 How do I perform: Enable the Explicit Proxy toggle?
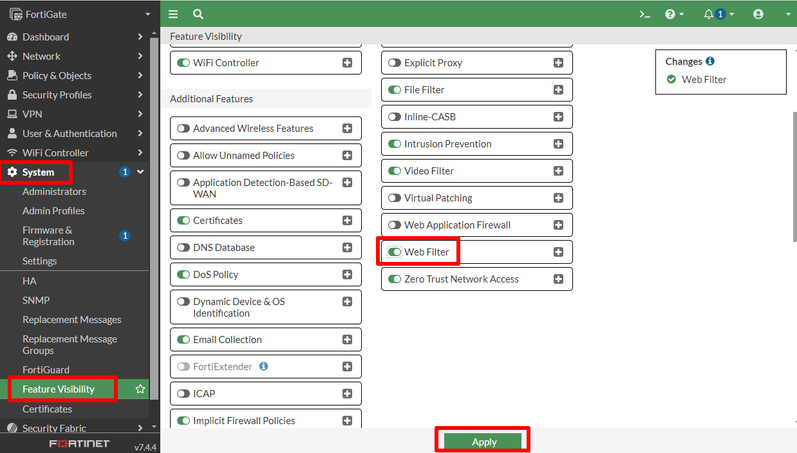394,63
